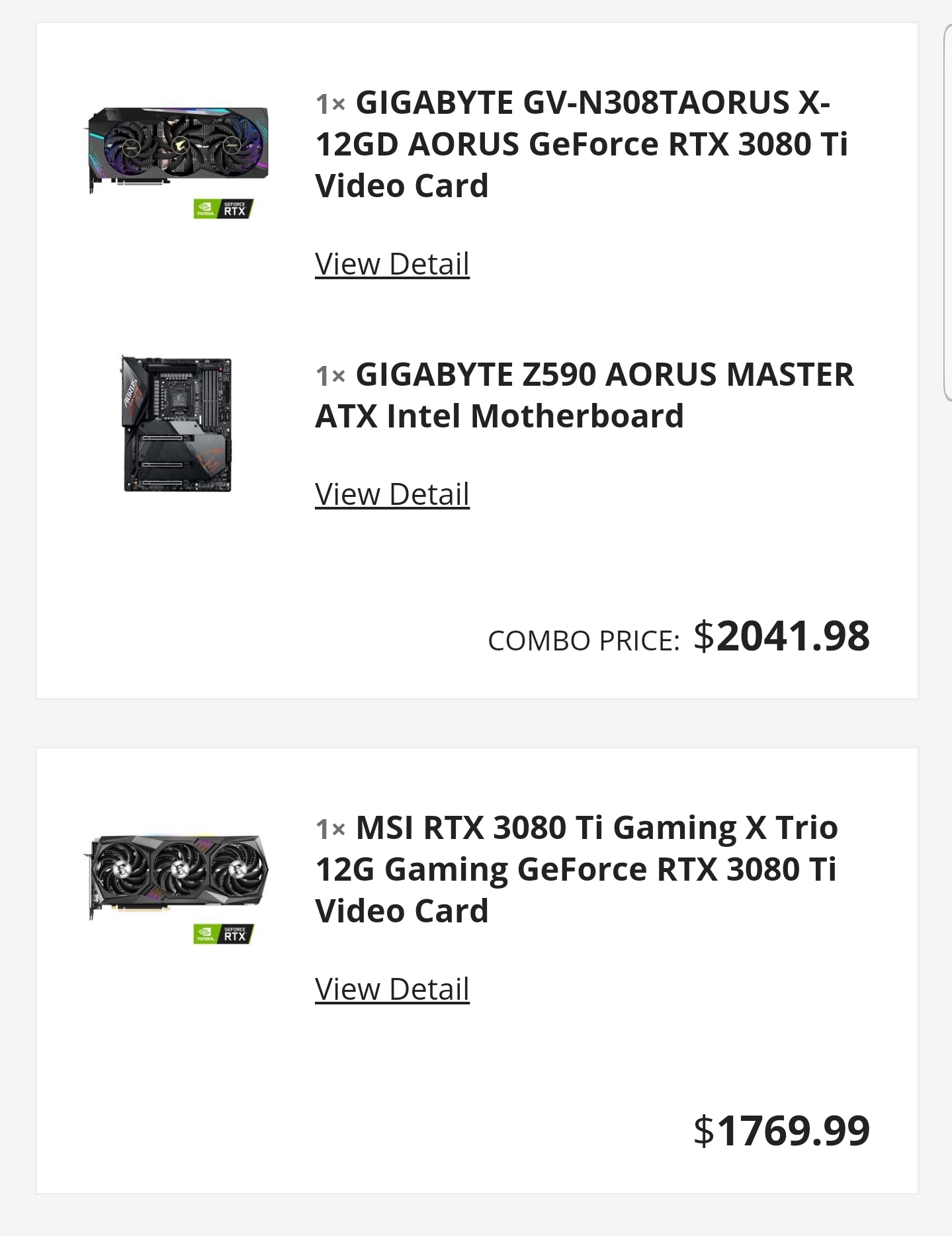952x1236 pixels.
Task: Open View Detail for the AORUS RTX 3080 Ti
Action: click(392, 264)
